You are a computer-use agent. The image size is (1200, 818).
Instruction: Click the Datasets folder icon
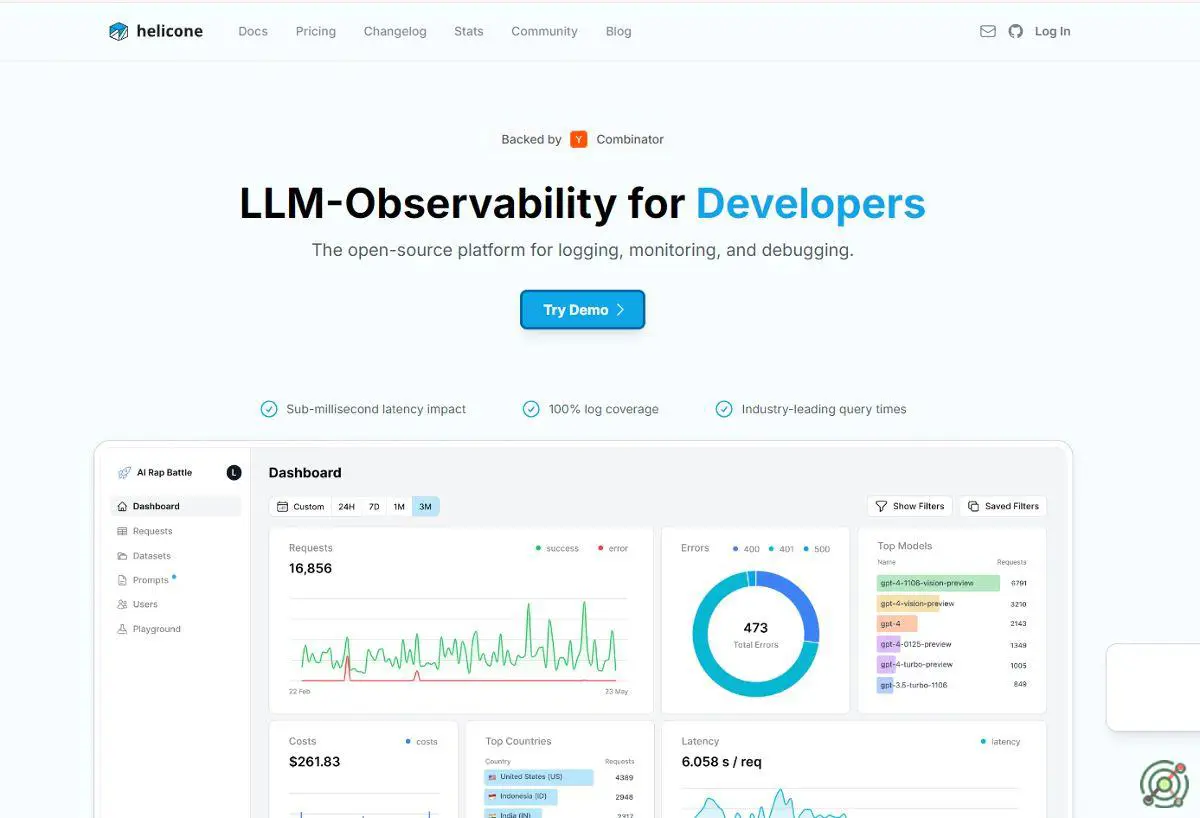pyautogui.click(x=122, y=556)
